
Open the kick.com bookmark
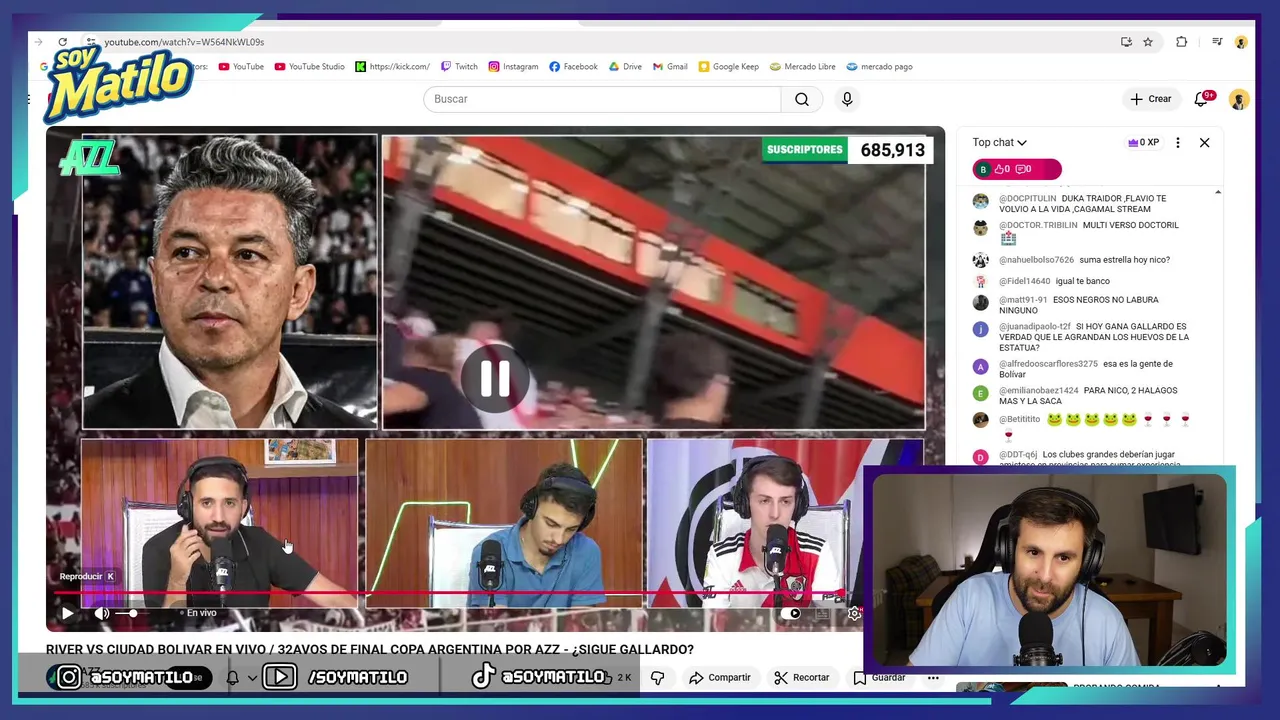tap(392, 67)
